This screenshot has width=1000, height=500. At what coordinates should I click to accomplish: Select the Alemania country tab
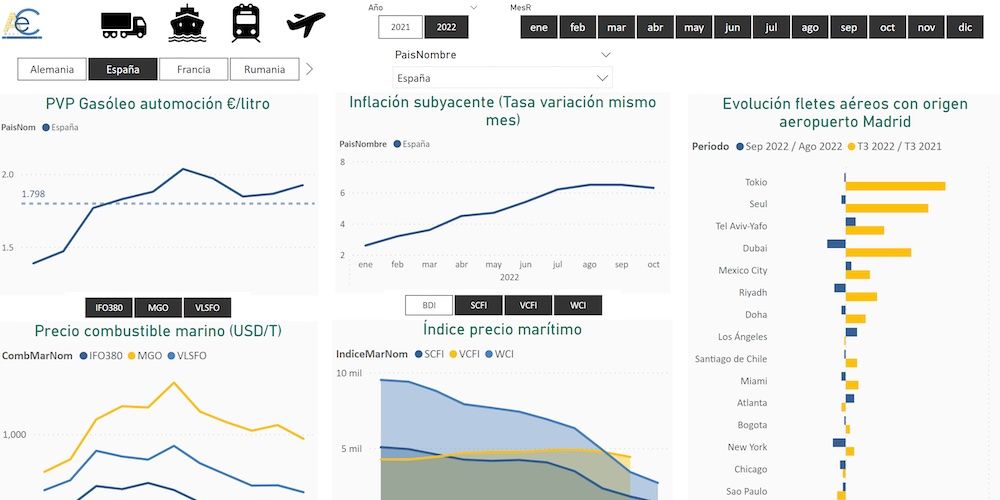tap(52, 69)
